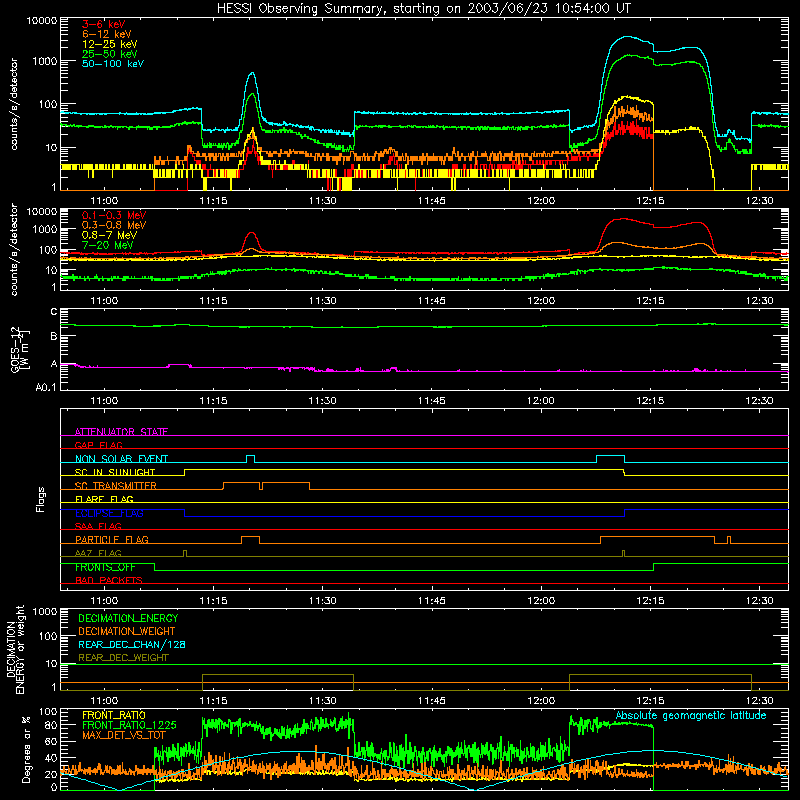
Task: Click the AAZ_FLAG label
Action: (98, 553)
